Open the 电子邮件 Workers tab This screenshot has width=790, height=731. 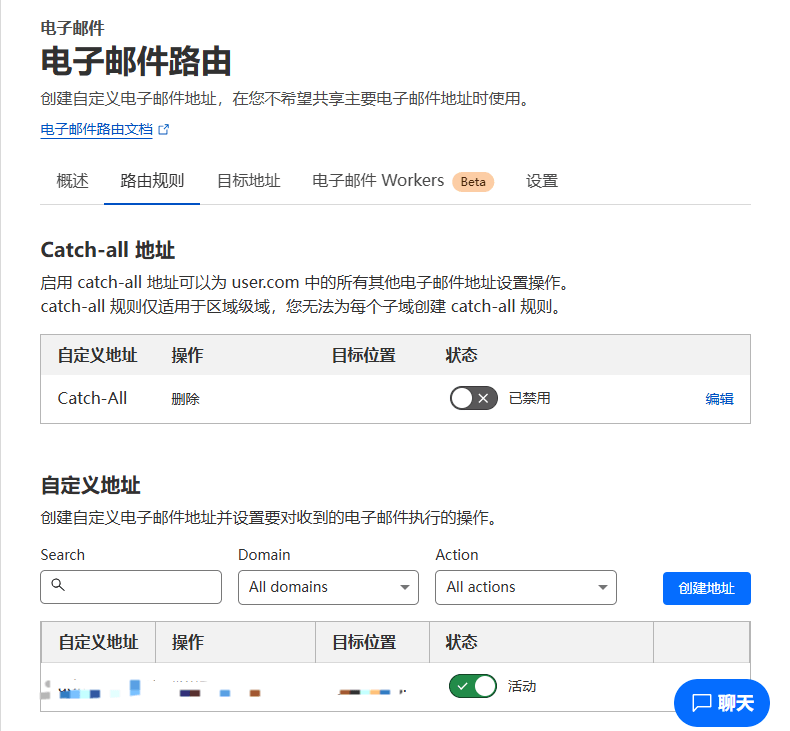pos(378,181)
